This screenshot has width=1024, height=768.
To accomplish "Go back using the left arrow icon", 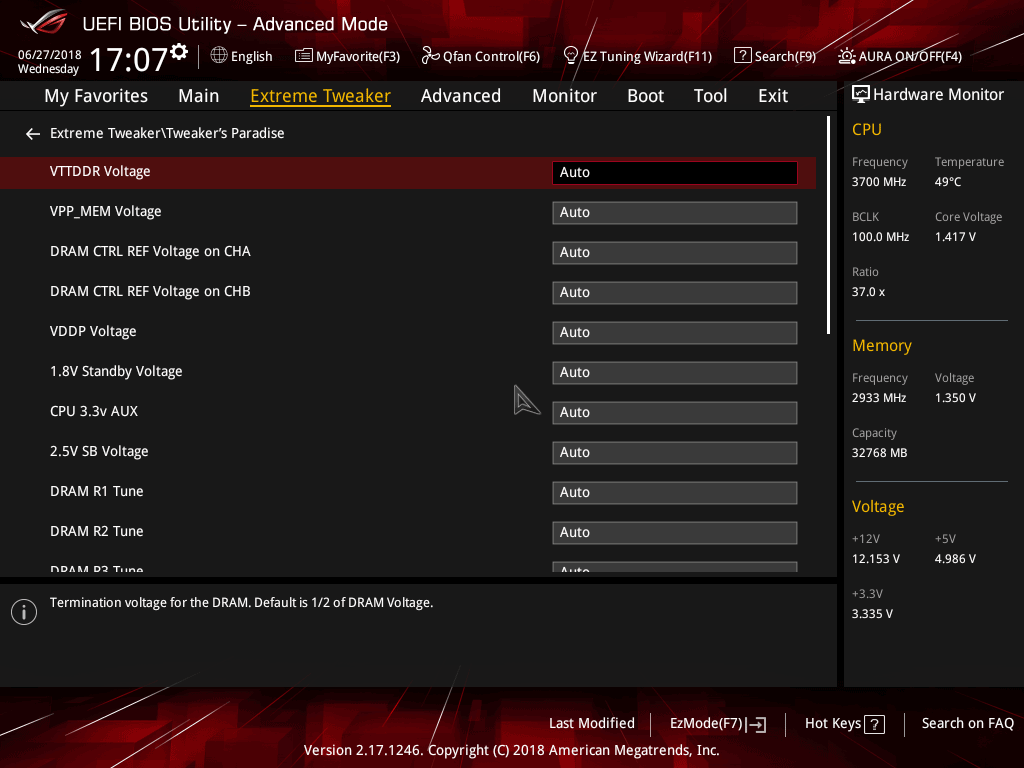I will (x=33, y=134).
